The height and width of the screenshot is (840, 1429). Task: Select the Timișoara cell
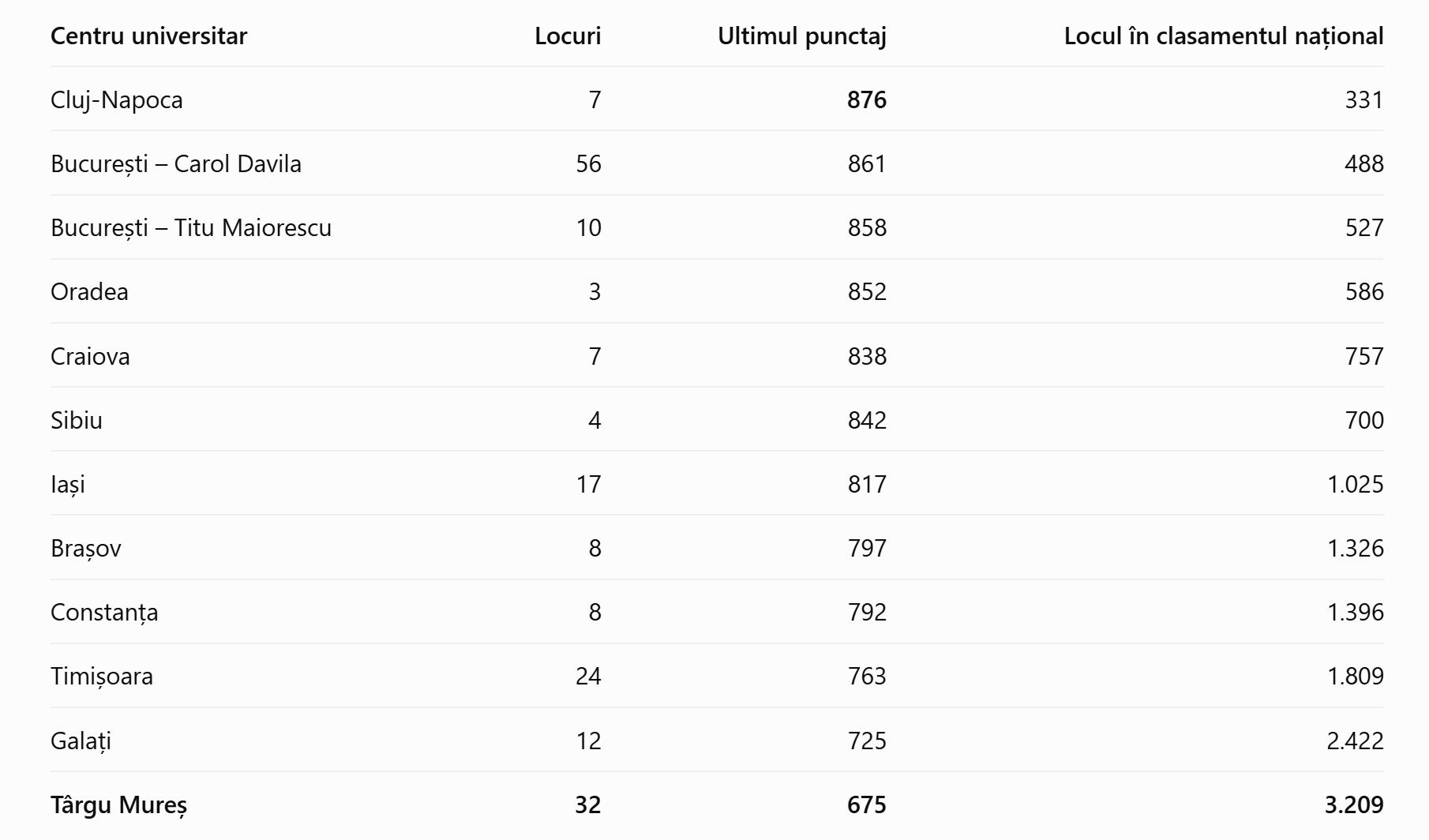[102, 677]
